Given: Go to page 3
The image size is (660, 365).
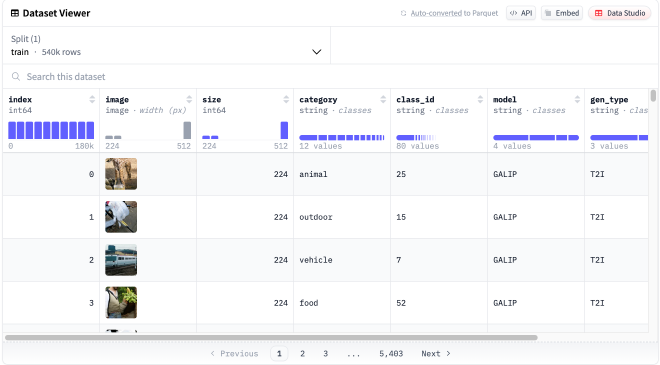Looking at the screenshot, I should pos(325,354).
